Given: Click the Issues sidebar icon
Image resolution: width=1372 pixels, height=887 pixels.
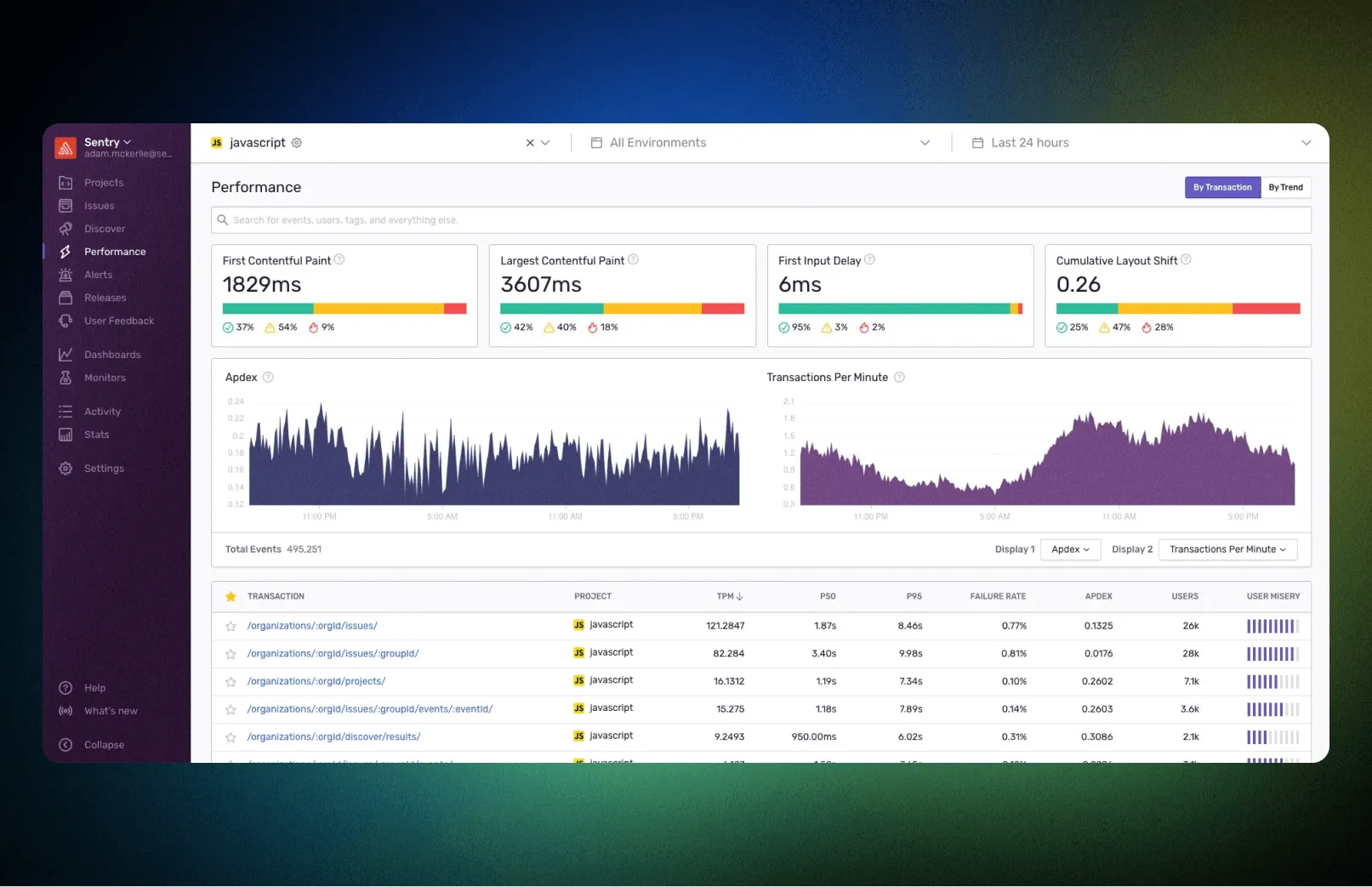Looking at the screenshot, I should point(65,206).
